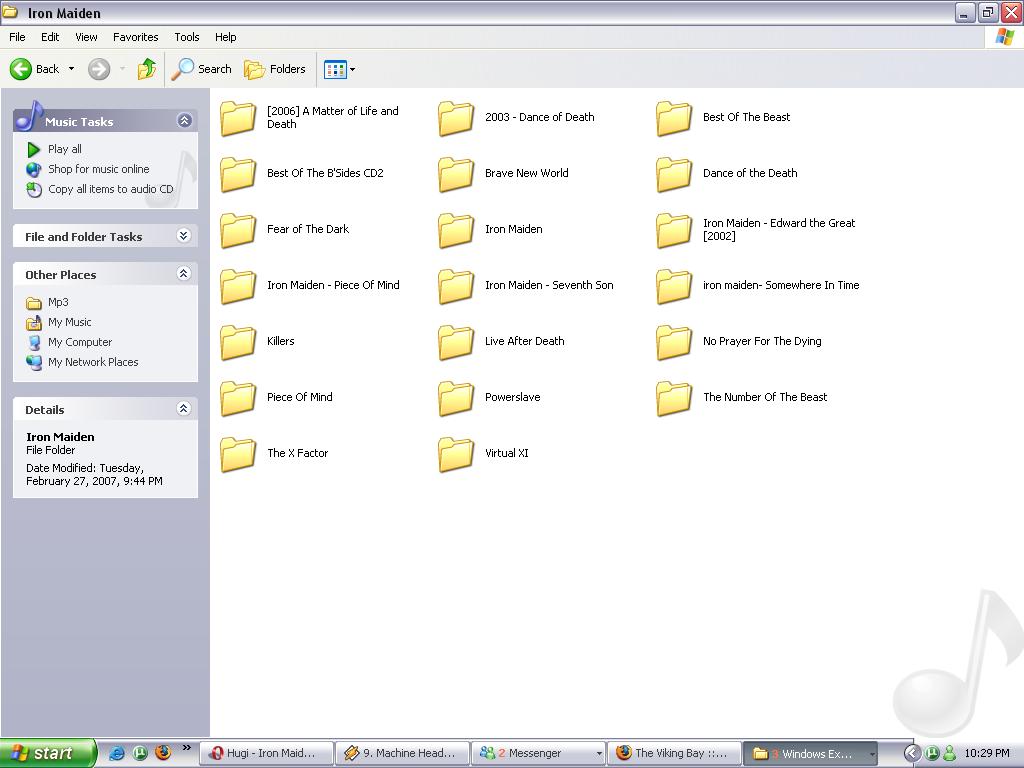
Task: Launch Internet Explorer from Quick Launch
Action: (116, 753)
